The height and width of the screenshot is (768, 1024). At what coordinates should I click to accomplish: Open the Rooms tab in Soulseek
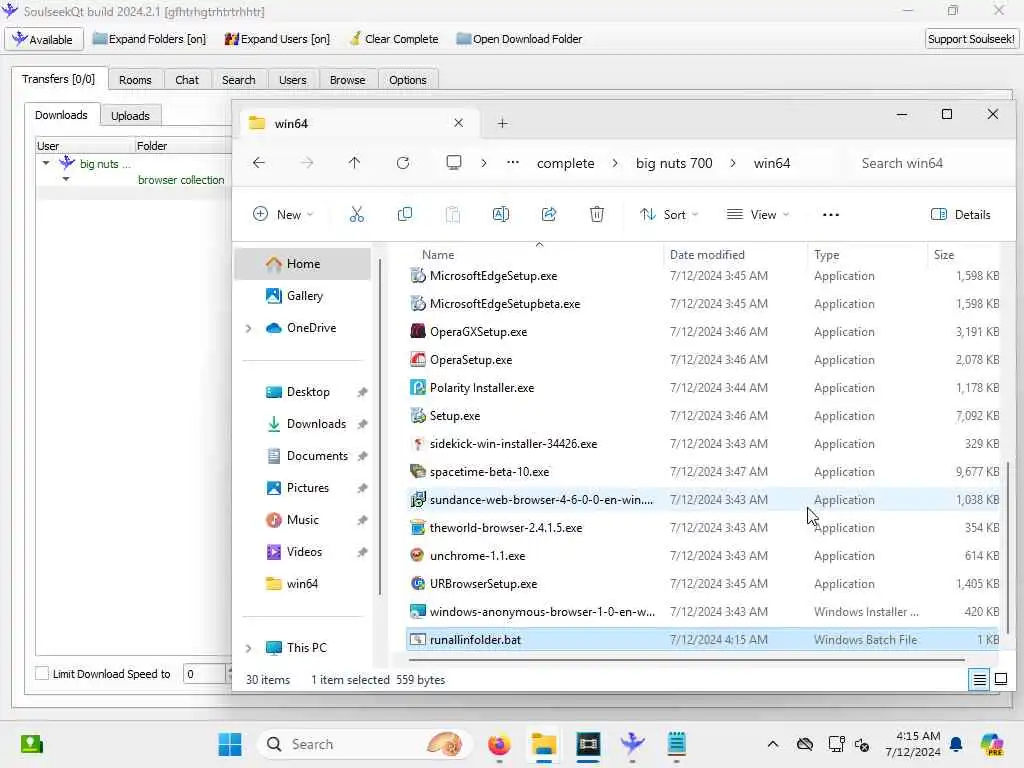click(x=135, y=80)
